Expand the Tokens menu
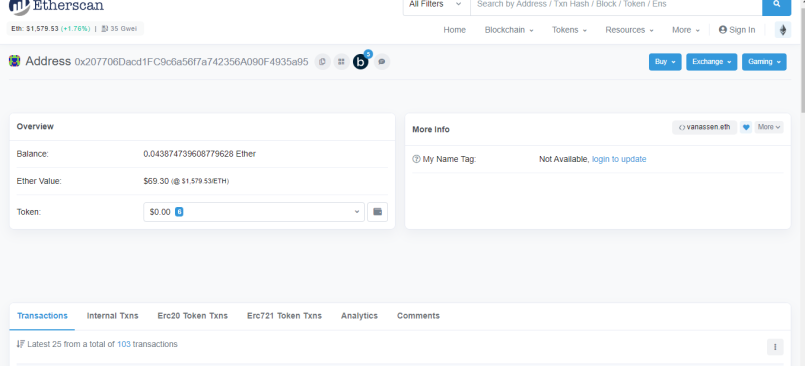Image resolution: width=805 pixels, height=366 pixels. (x=569, y=30)
